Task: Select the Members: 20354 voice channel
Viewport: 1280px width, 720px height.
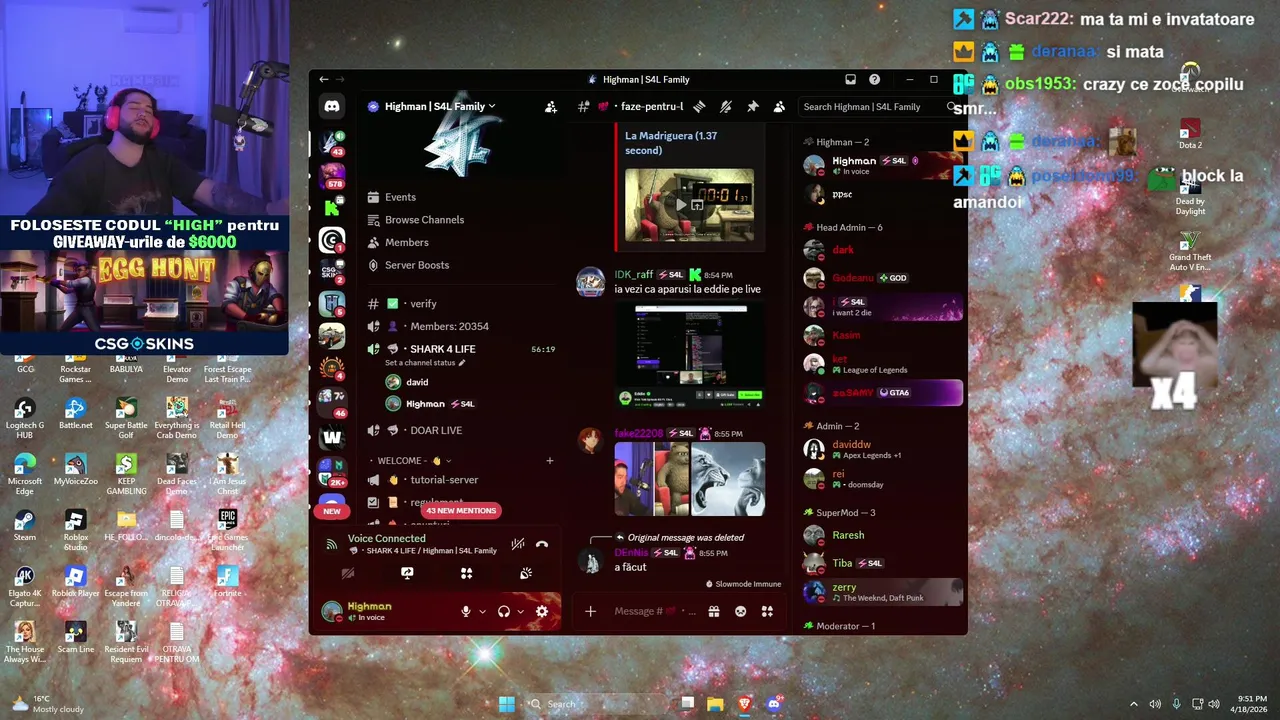Action: coord(449,326)
